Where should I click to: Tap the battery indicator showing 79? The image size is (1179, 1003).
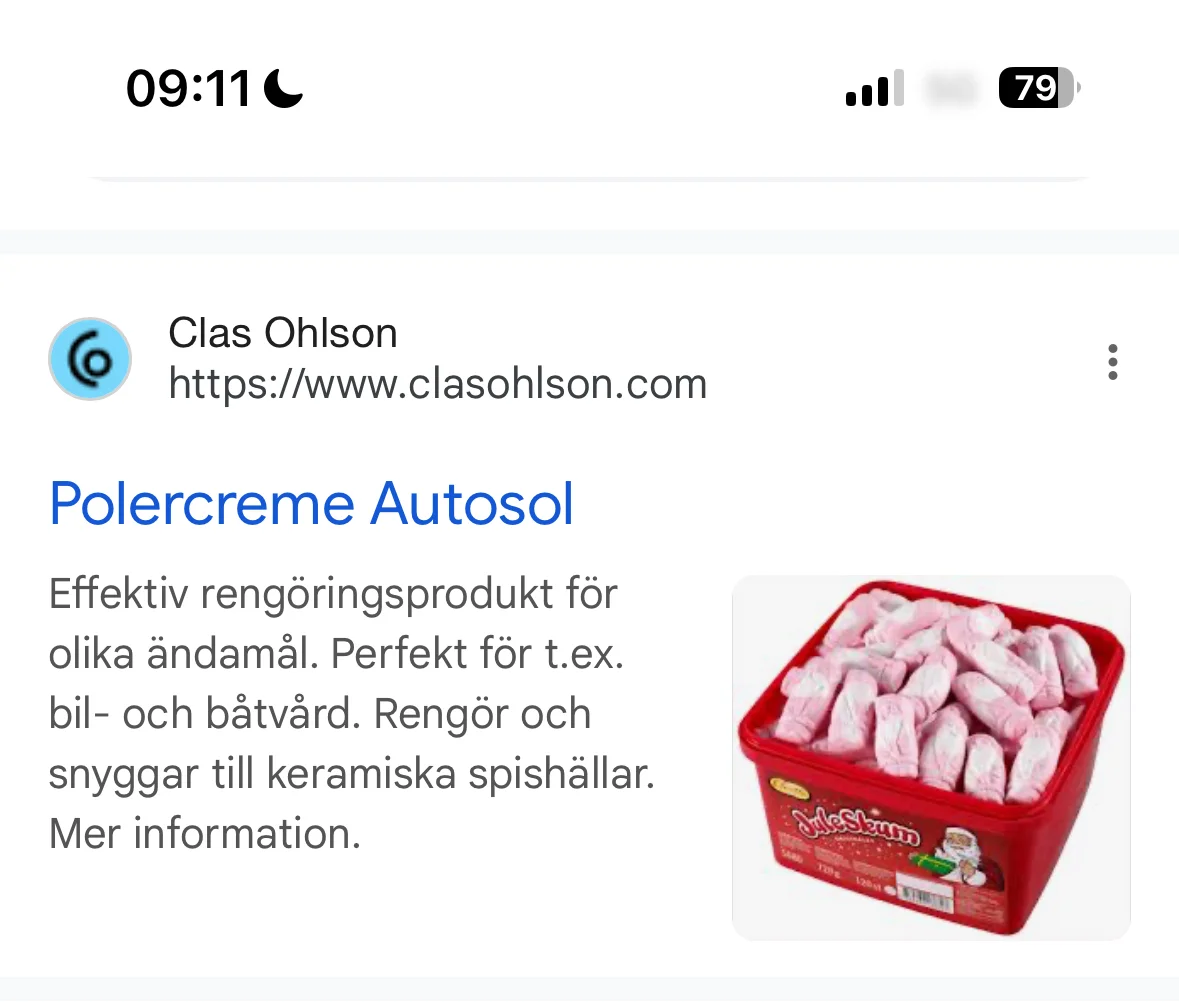pyautogui.click(x=1039, y=88)
